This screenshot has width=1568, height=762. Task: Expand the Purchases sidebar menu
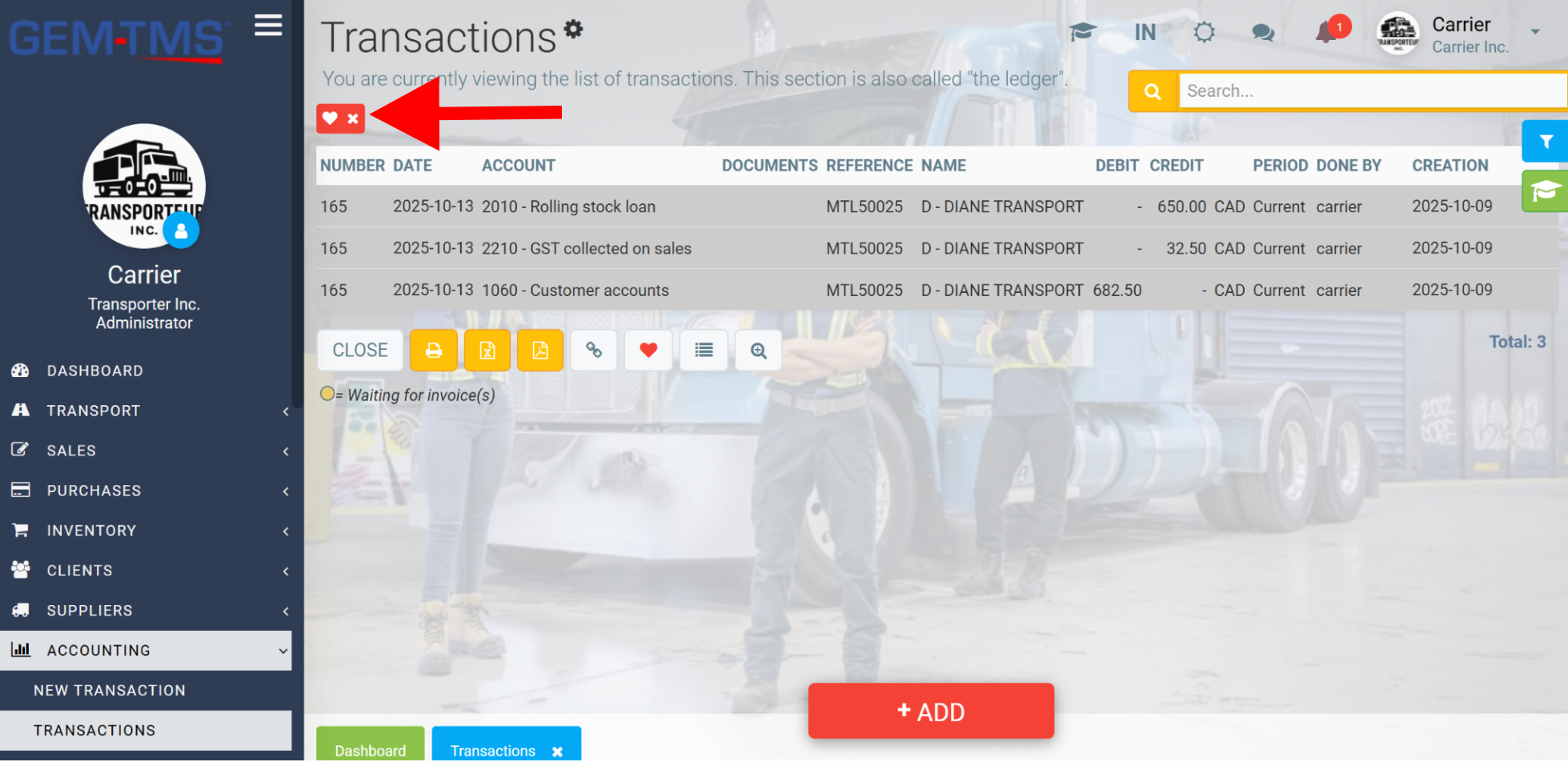tap(146, 491)
